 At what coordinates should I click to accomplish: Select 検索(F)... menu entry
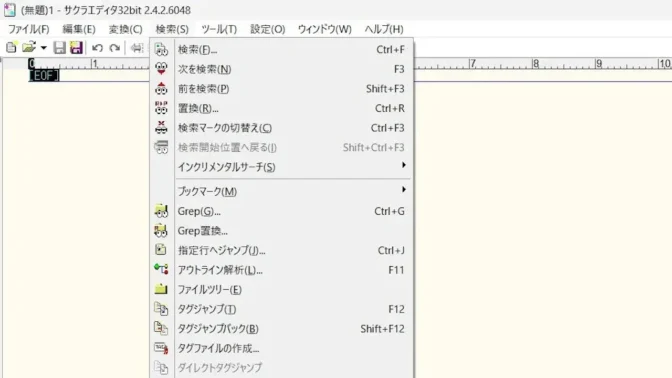tap(282, 50)
